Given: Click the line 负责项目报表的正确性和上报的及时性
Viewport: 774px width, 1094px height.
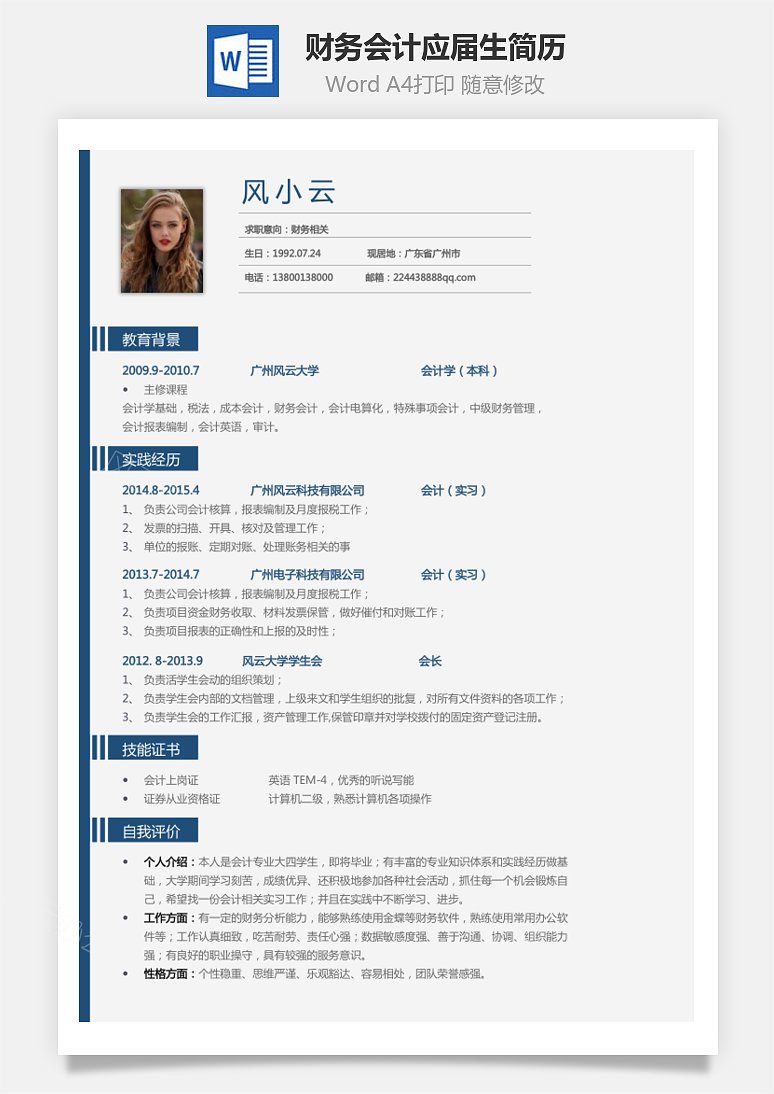Looking at the screenshot, I should pyautogui.click(x=240, y=631).
